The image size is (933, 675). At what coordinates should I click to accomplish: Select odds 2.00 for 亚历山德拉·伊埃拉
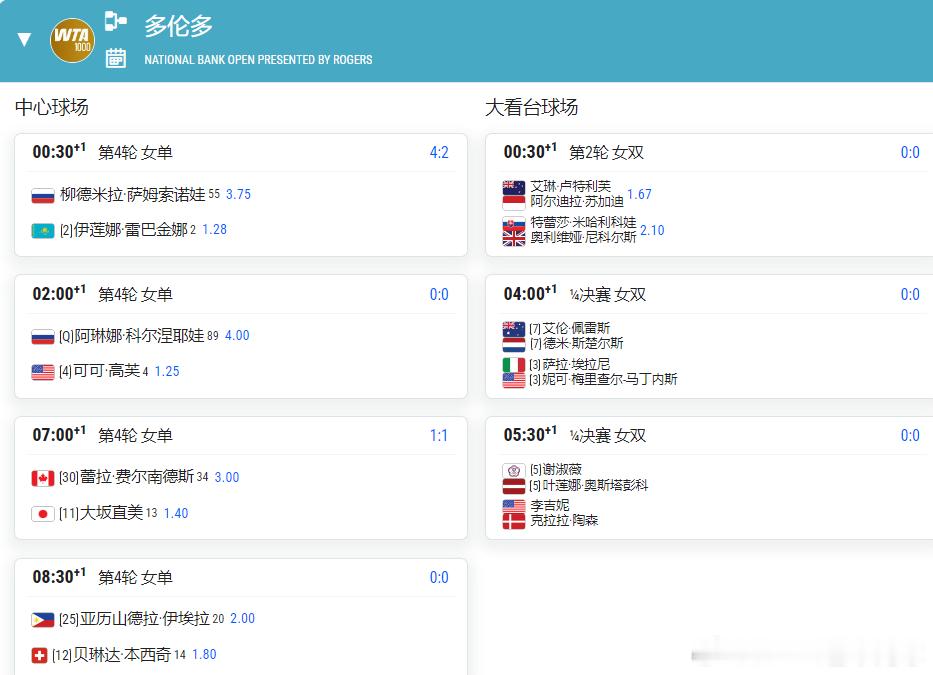(x=242, y=619)
